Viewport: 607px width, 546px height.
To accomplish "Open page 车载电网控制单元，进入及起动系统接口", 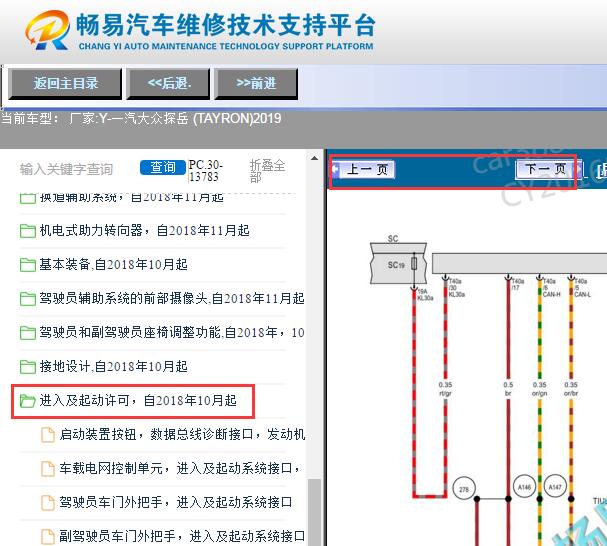I will point(180,469).
